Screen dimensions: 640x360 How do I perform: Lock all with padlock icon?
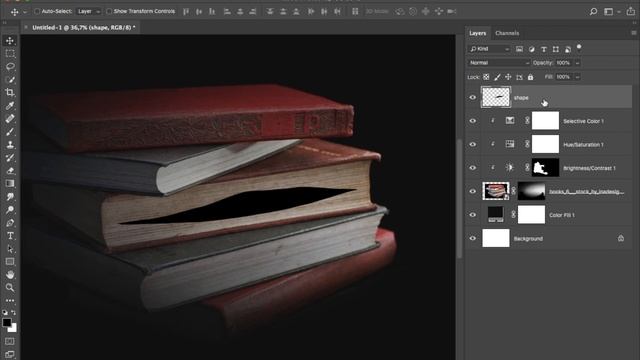pyautogui.click(x=530, y=77)
